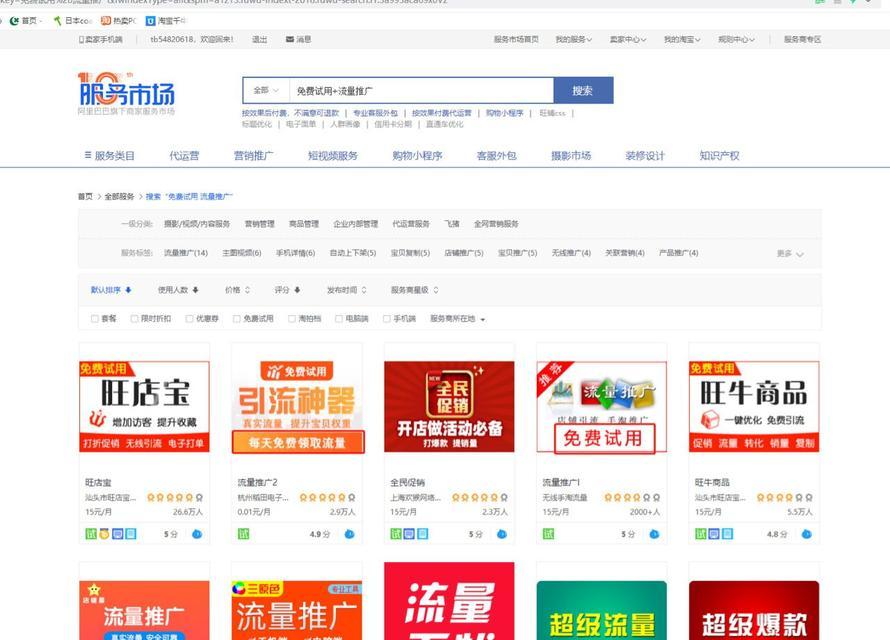Open the 旺牛商品 product thumbnail
Viewport: 890px width, 640px height.
click(754, 407)
